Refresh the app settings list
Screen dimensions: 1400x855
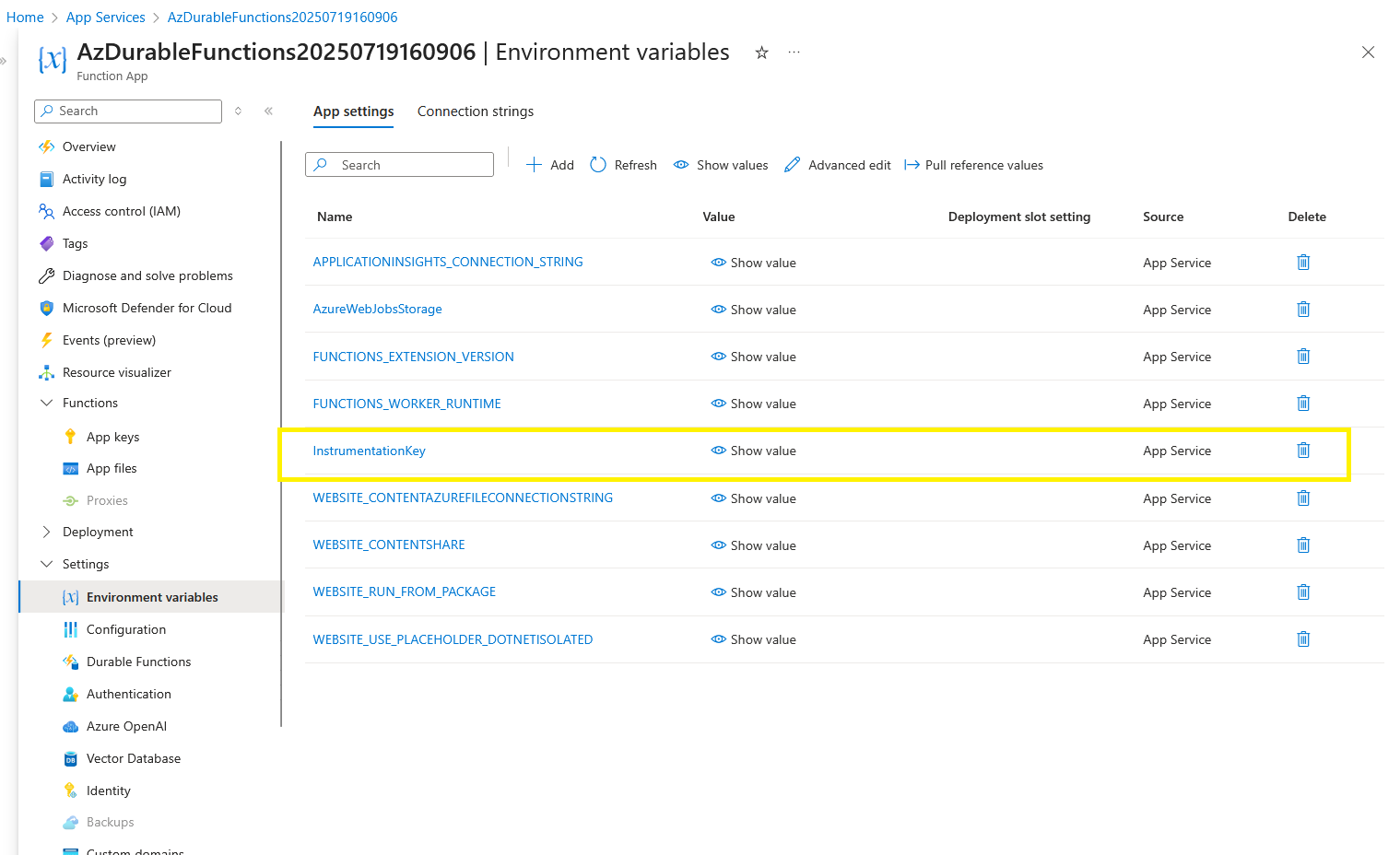tap(624, 165)
